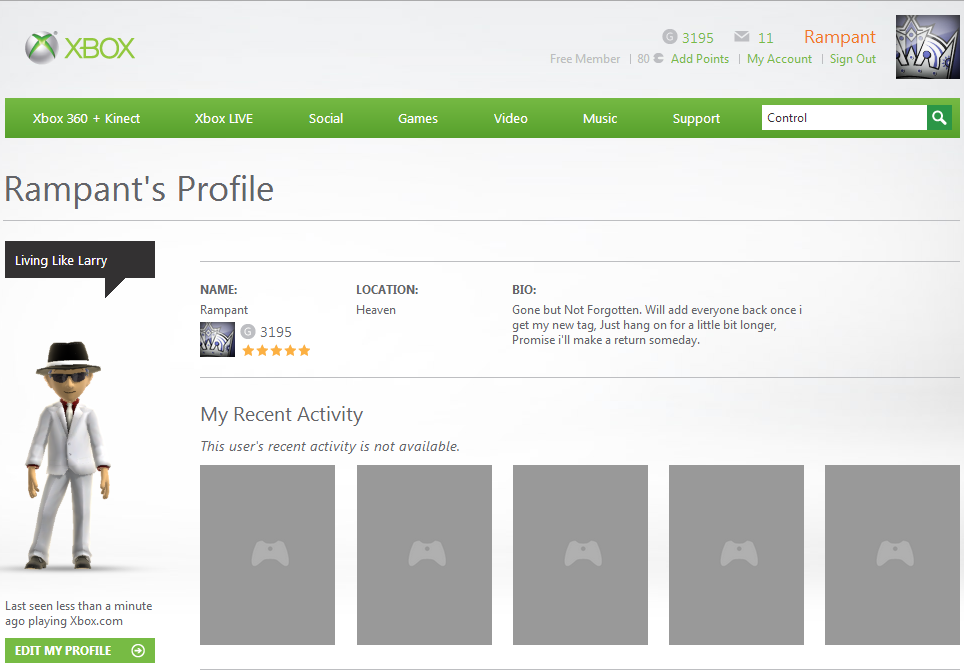The width and height of the screenshot is (964, 672).
Task: Click the recent activity not available message
Action: [330, 446]
